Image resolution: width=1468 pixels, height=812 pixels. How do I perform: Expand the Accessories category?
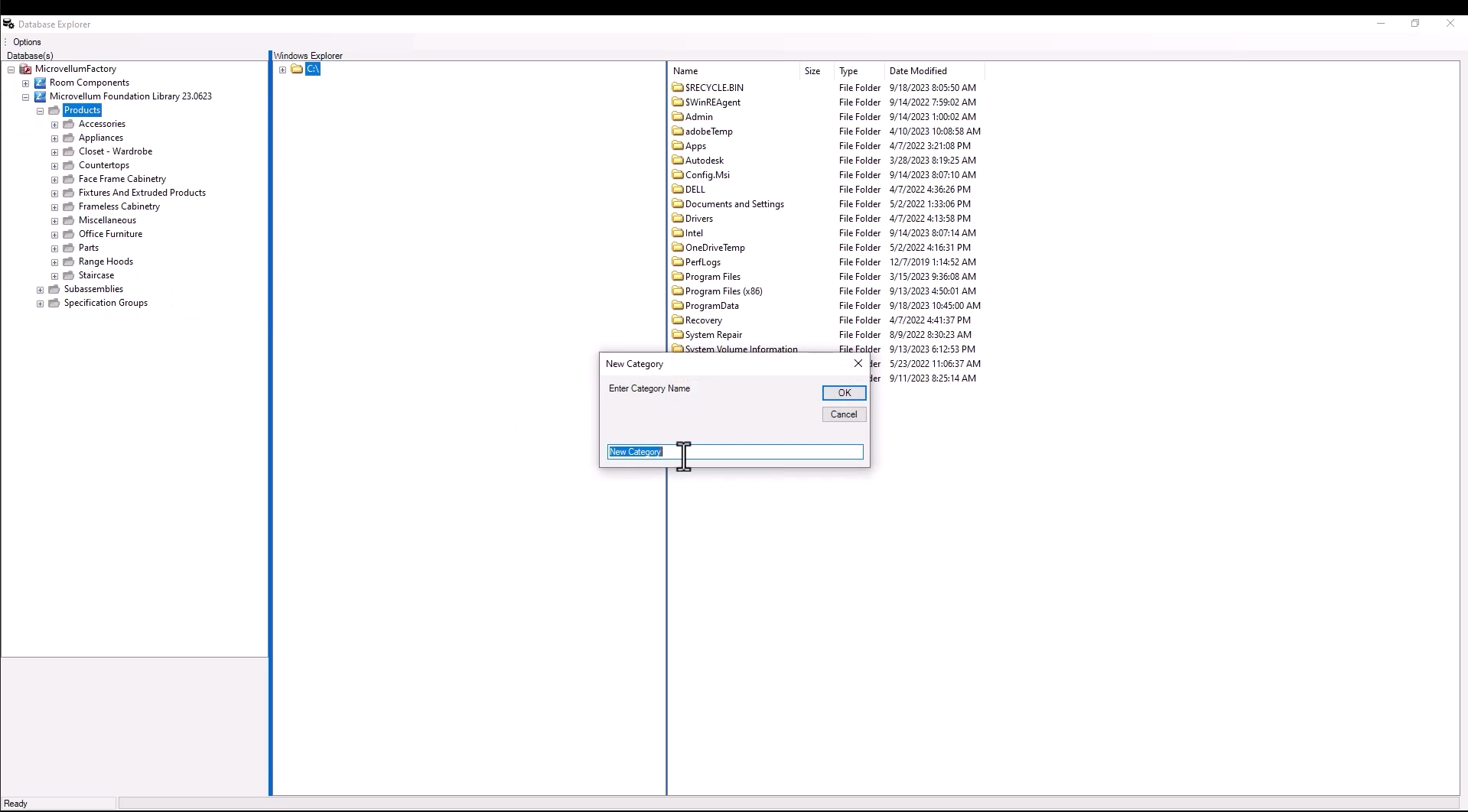coord(54,124)
